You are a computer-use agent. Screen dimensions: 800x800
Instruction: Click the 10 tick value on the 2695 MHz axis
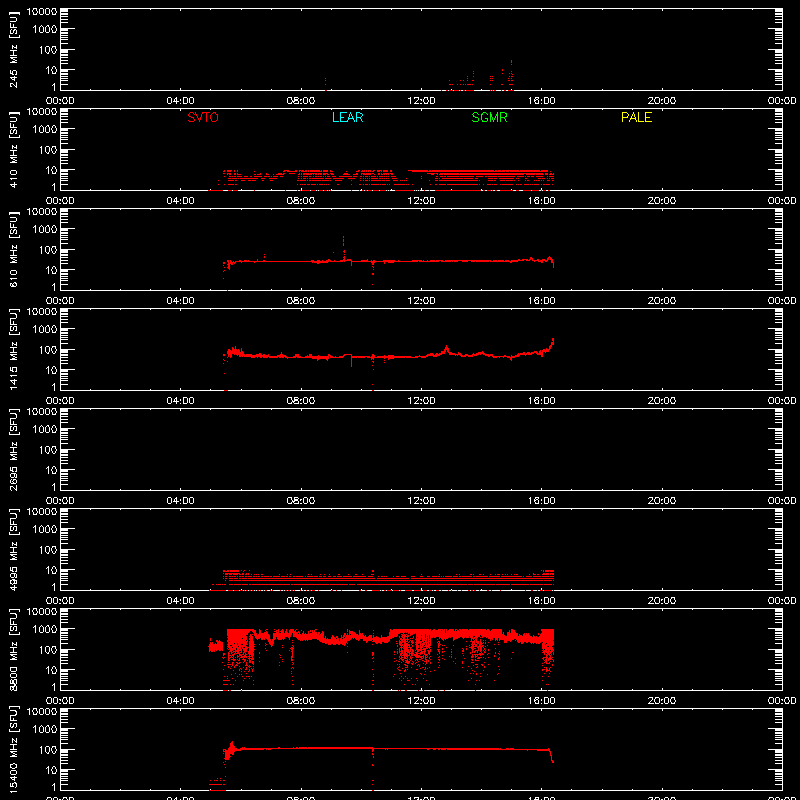coord(52,470)
